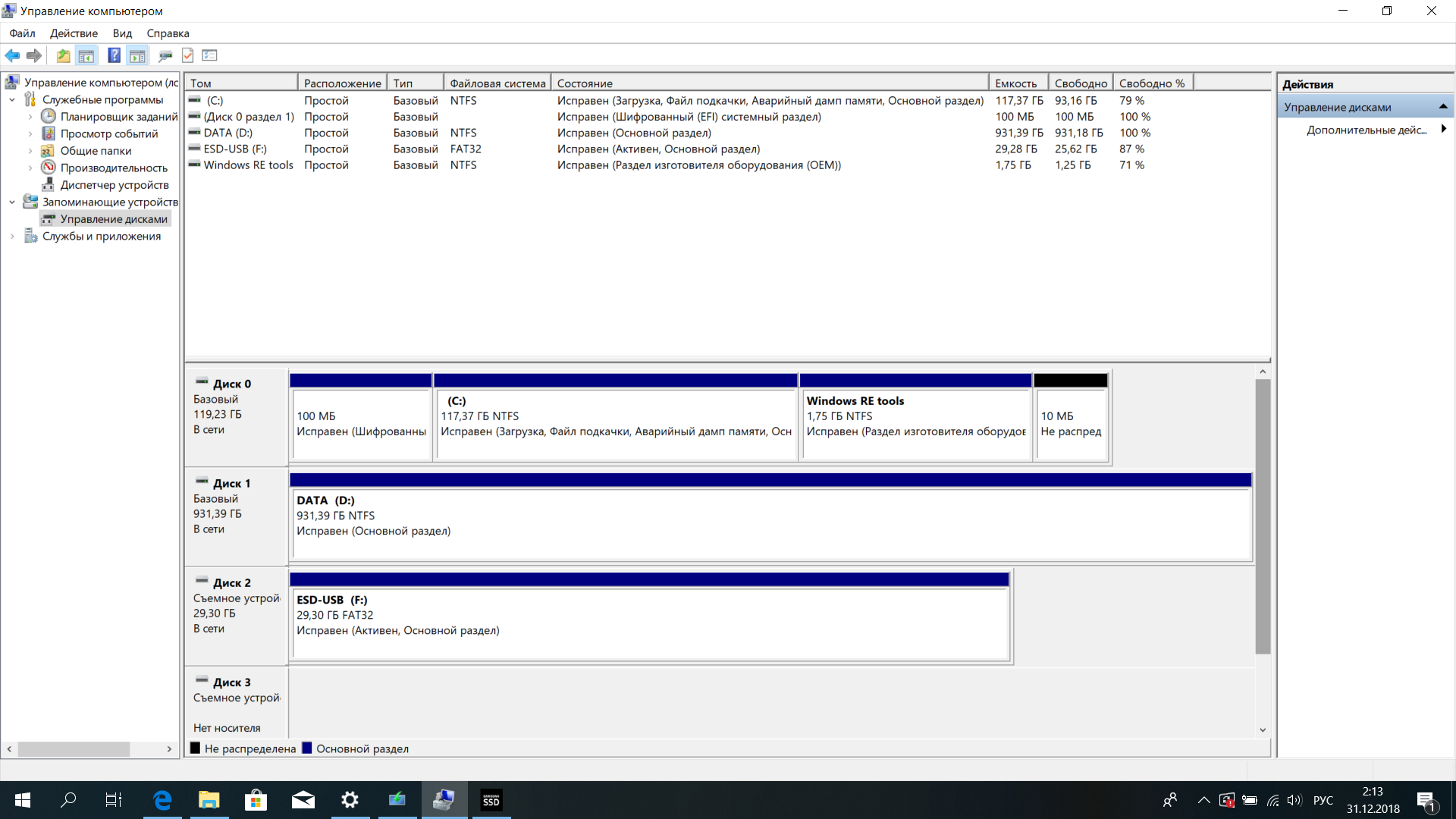Click the Rescan Disks toolbar icon
This screenshot has height=819, width=1456.
[x=165, y=55]
